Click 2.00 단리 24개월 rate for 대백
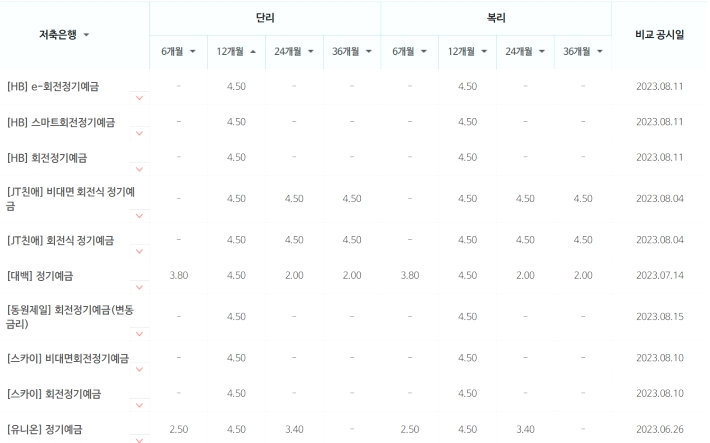This screenshot has height=443, width=710. 294,275
